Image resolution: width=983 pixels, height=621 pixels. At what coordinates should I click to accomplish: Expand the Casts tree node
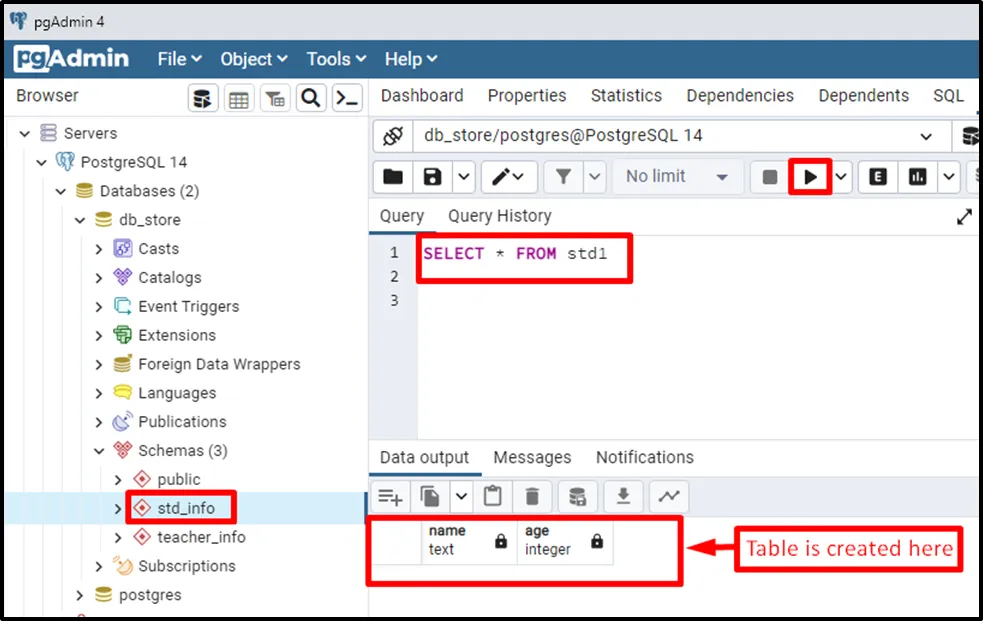point(99,249)
